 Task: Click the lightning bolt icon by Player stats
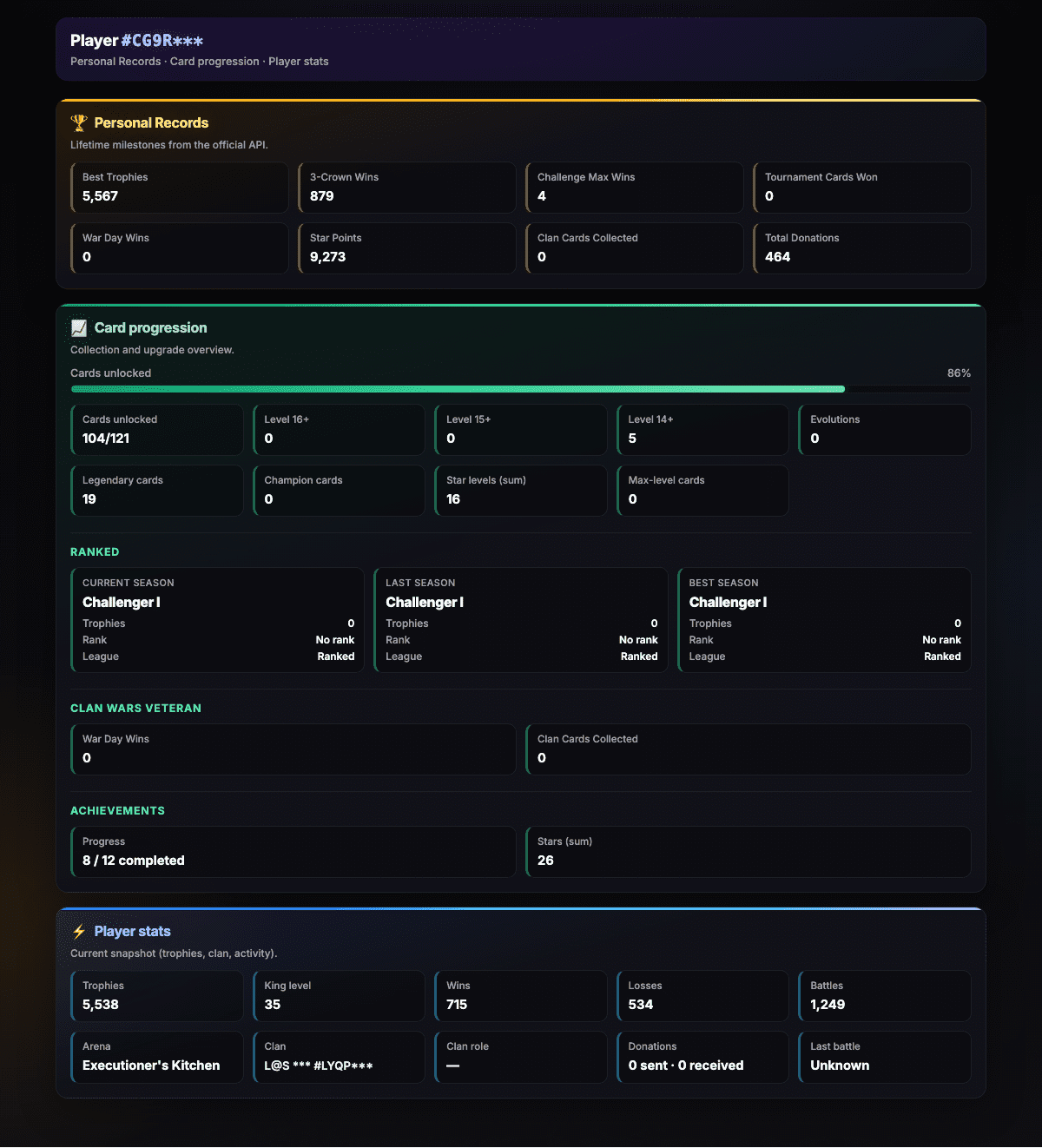[x=79, y=931]
